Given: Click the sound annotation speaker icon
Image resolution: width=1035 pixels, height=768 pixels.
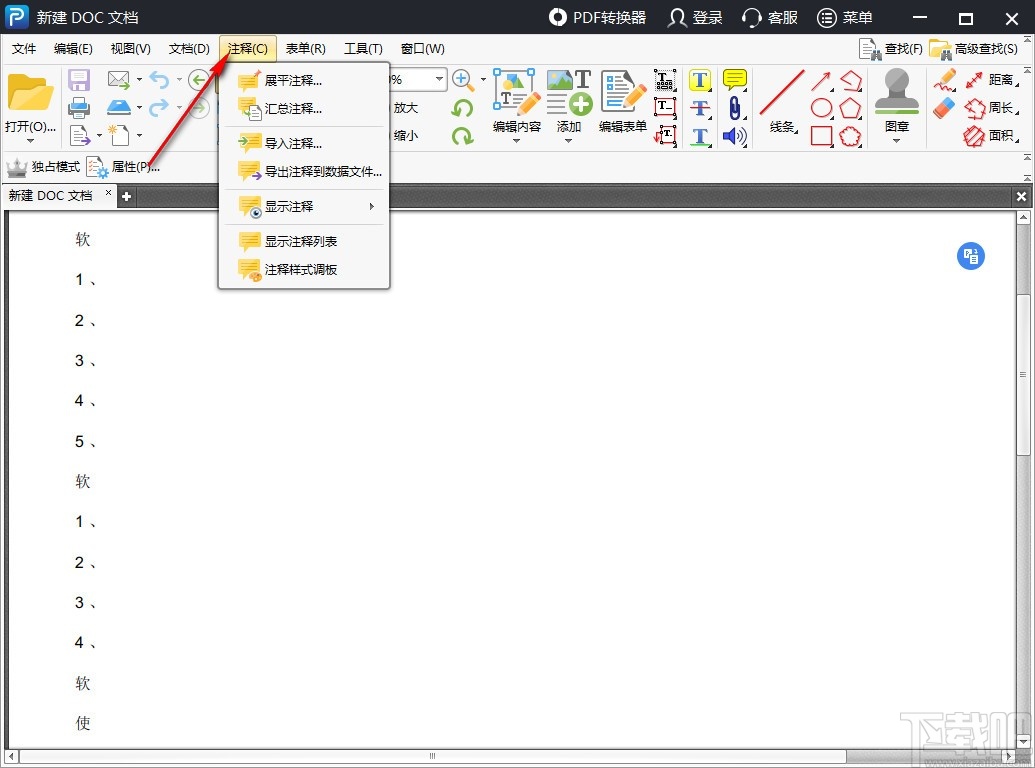Looking at the screenshot, I should tap(733, 136).
